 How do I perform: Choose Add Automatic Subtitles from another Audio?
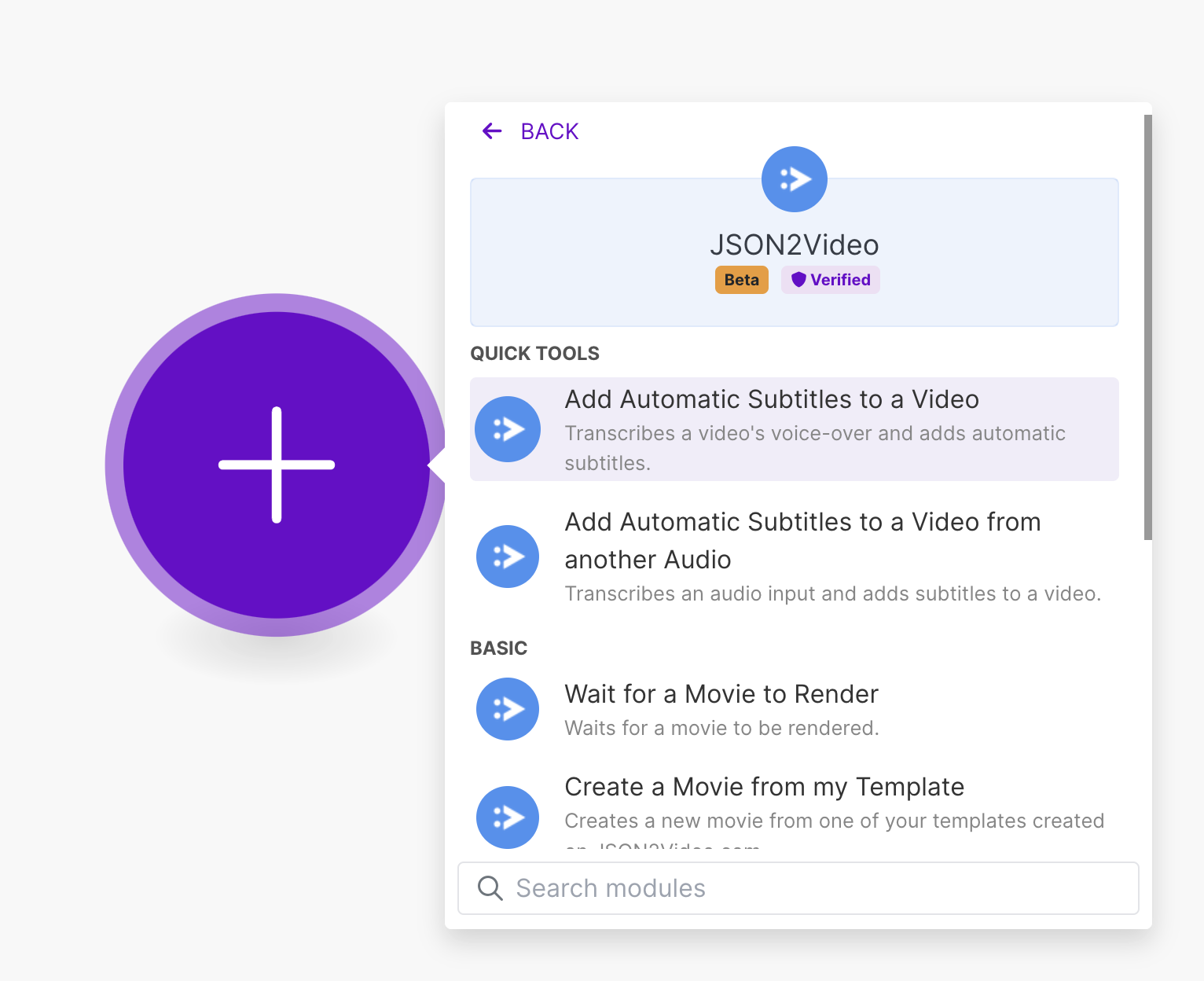(795, 557)
